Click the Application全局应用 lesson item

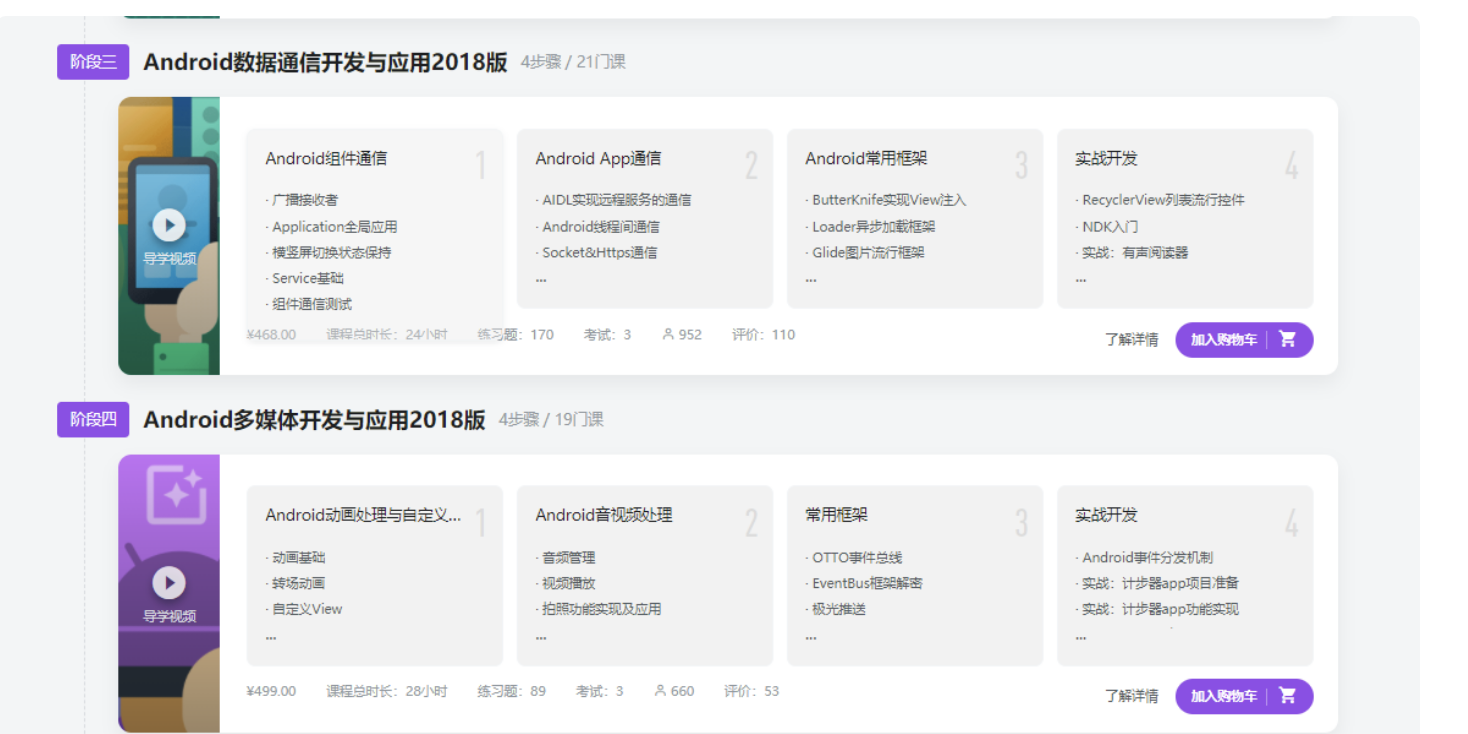(x=331, y=227)
